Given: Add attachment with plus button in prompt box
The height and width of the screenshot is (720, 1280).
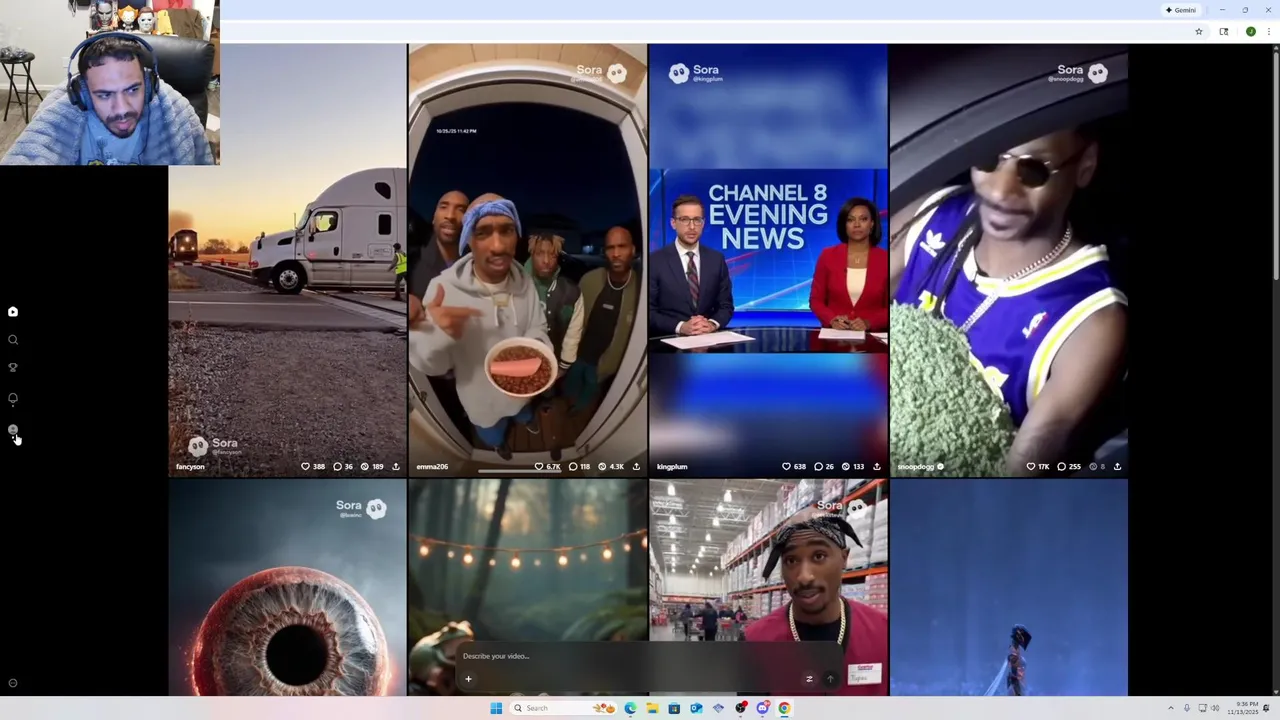Looking at the screenshot, I should pos(468,679).
